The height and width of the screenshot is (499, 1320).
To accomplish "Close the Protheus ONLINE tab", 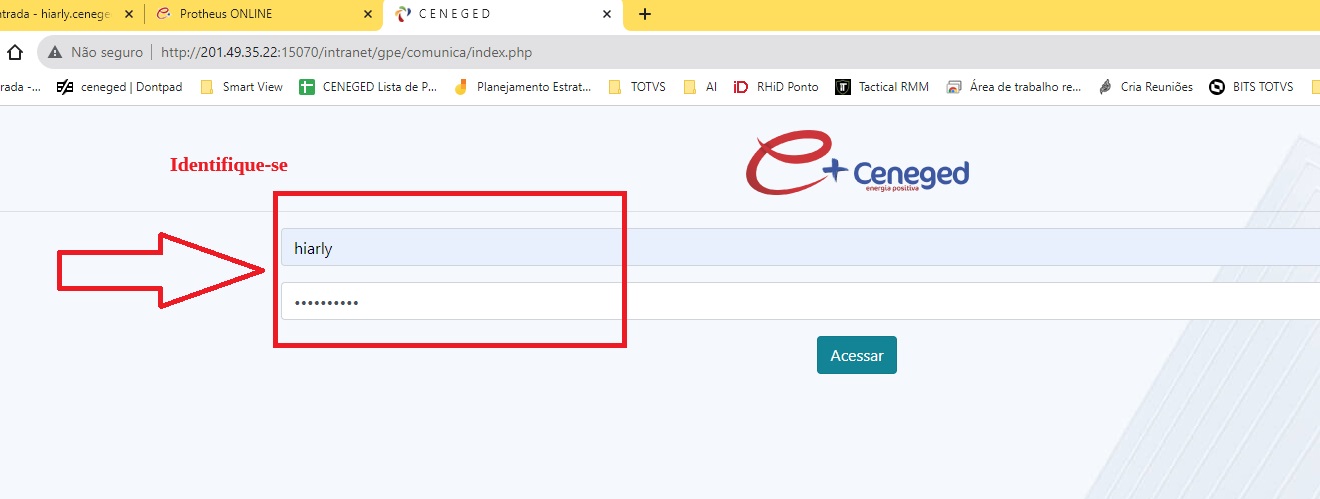I will click(x=368, y=14).
